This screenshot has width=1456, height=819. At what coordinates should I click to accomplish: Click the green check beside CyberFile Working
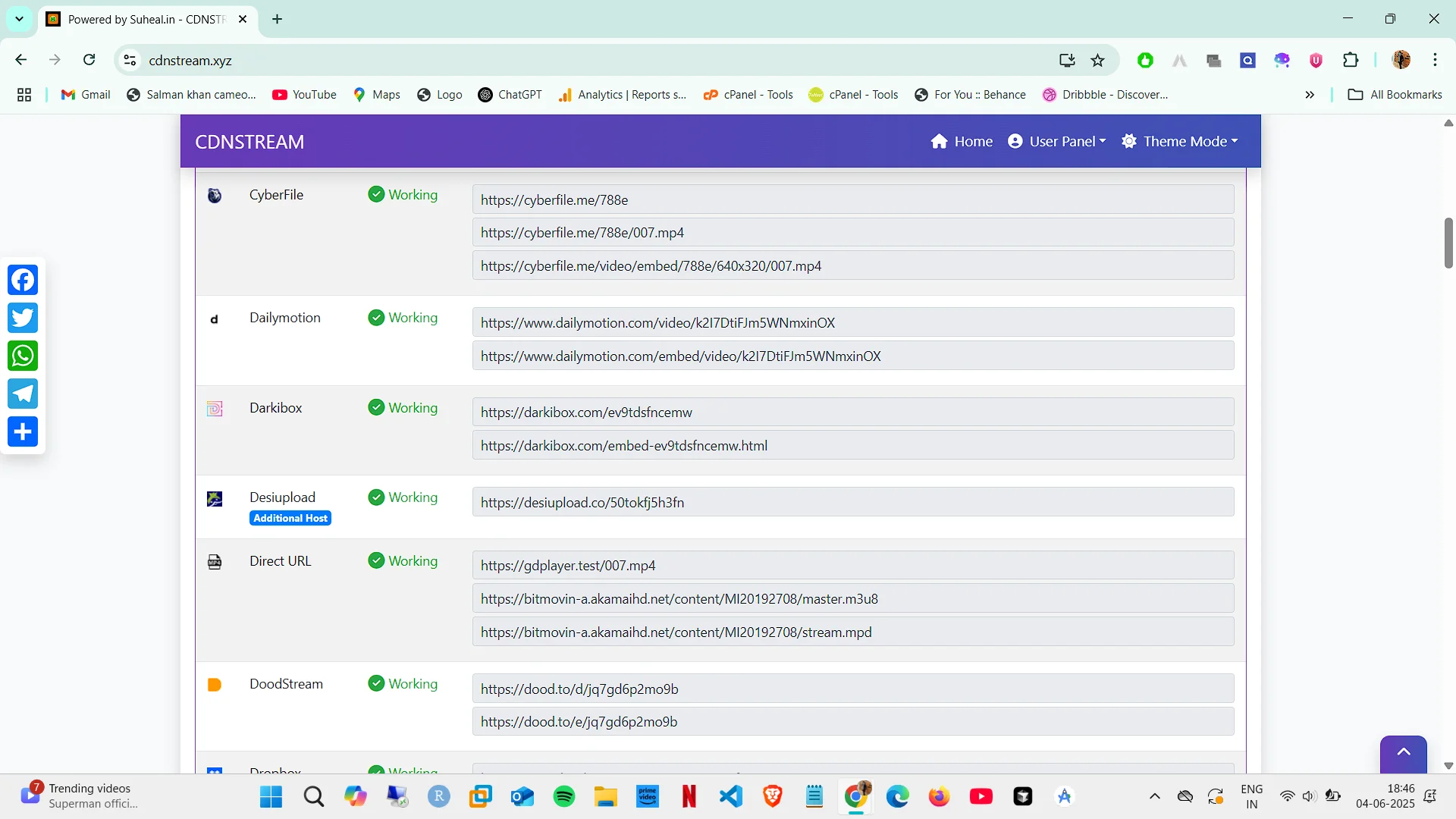[376, 194]
